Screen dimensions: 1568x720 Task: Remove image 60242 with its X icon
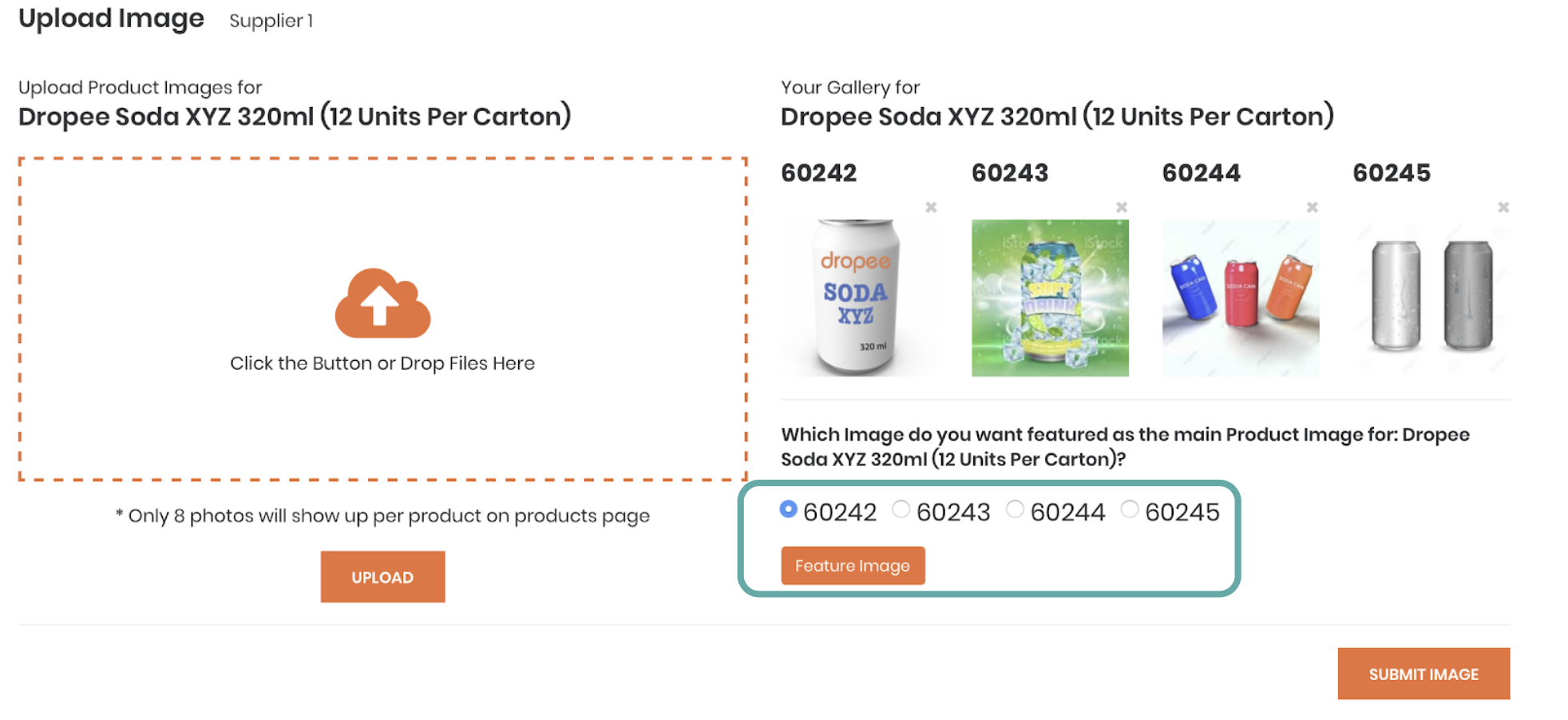(931, 208)
